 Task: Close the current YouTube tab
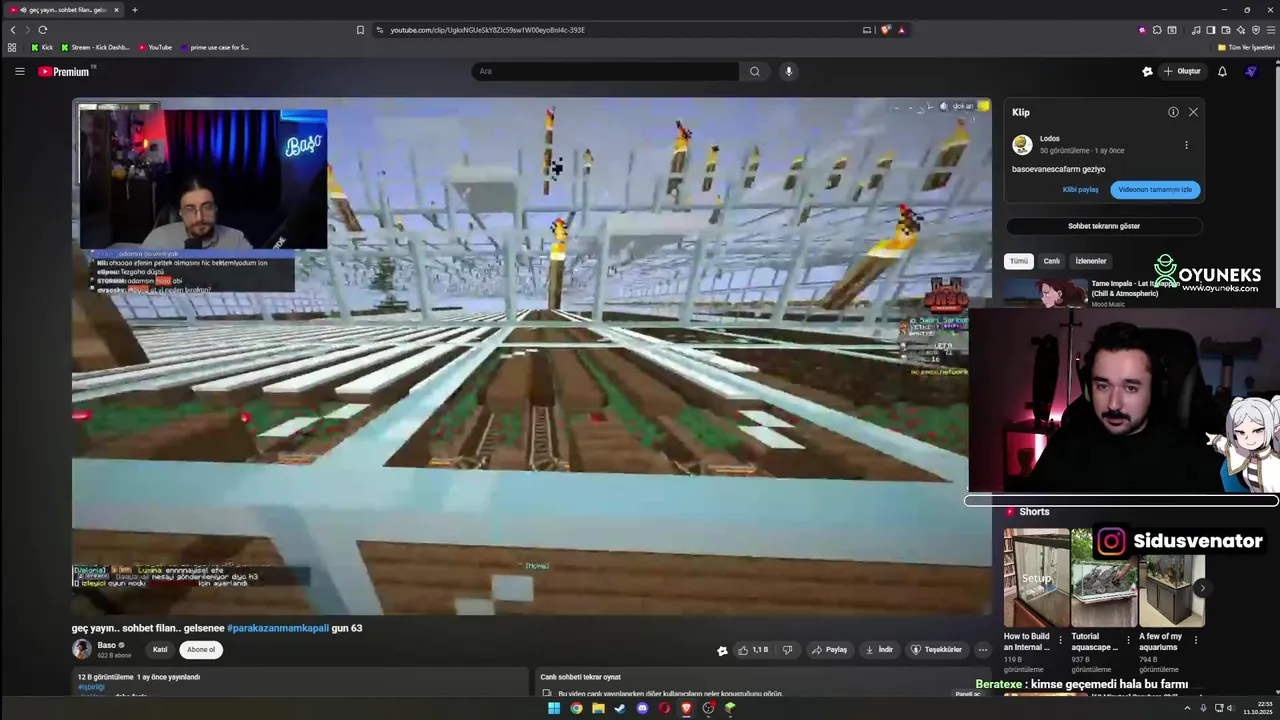116,10
